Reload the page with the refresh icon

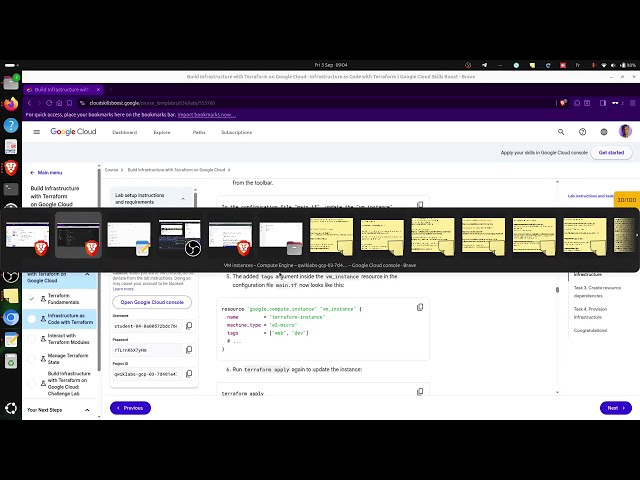click(x=49, y=103)
